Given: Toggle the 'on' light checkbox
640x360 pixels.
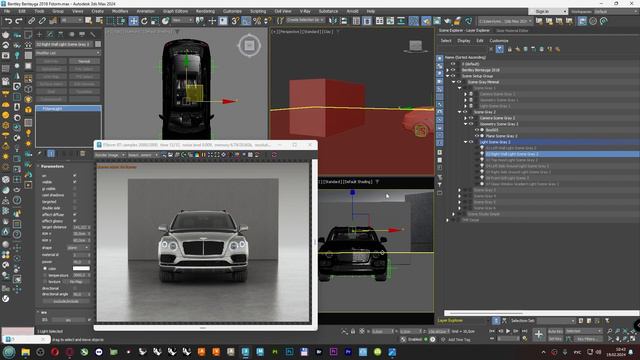Looking at the screenshot, I should pos(75,176).
